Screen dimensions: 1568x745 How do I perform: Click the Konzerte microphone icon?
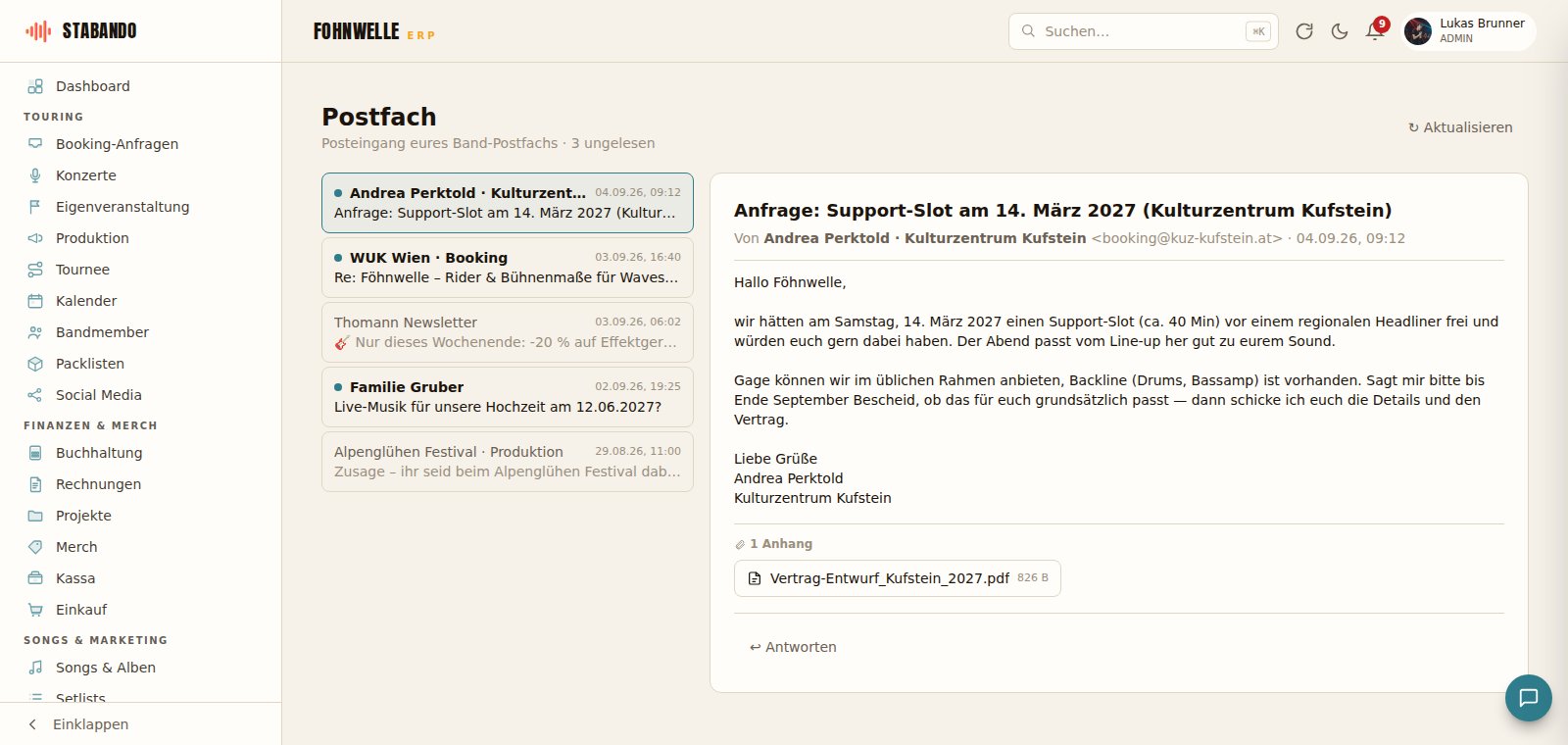35,175
